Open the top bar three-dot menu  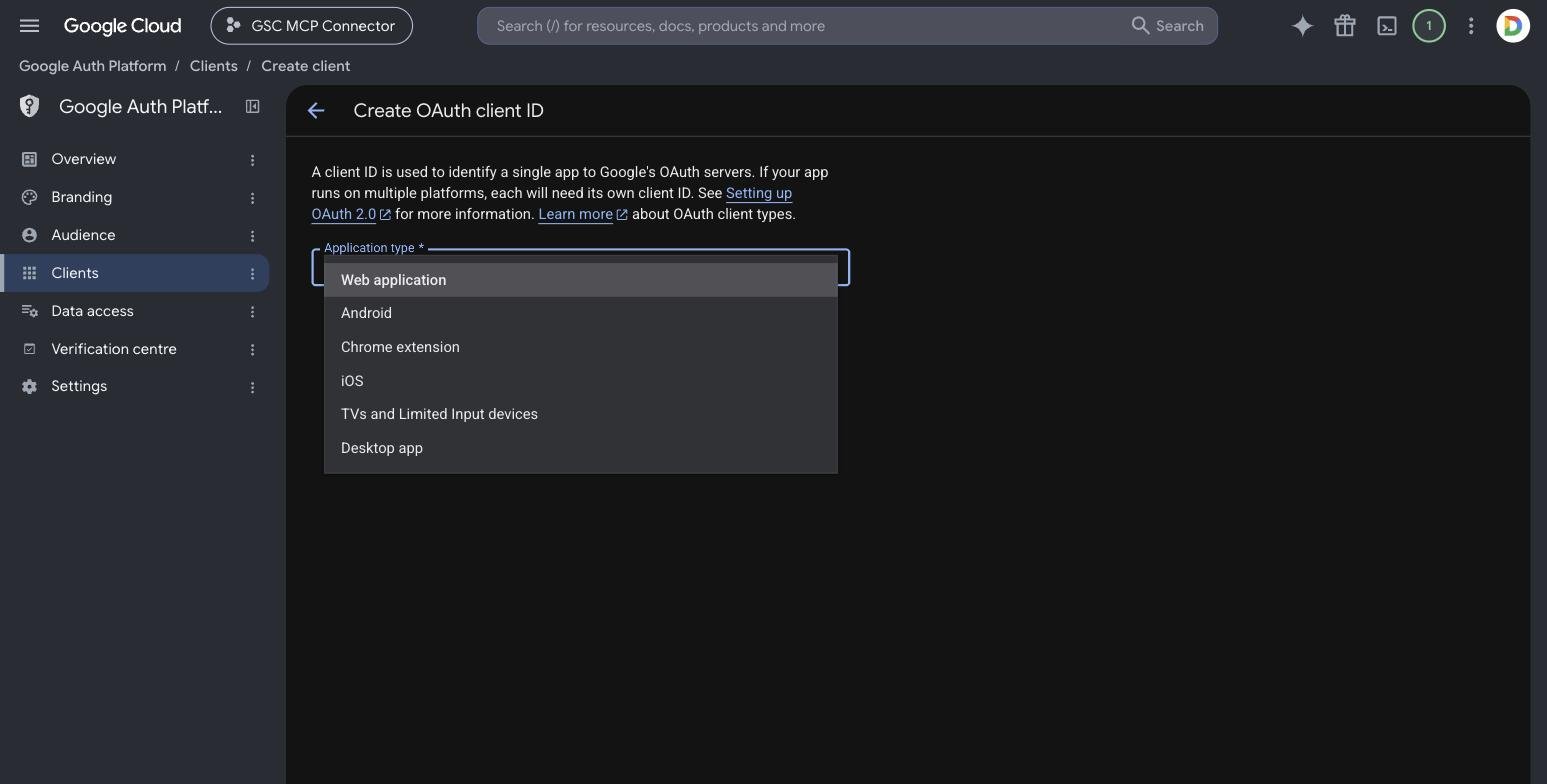tap(1471, 26)
